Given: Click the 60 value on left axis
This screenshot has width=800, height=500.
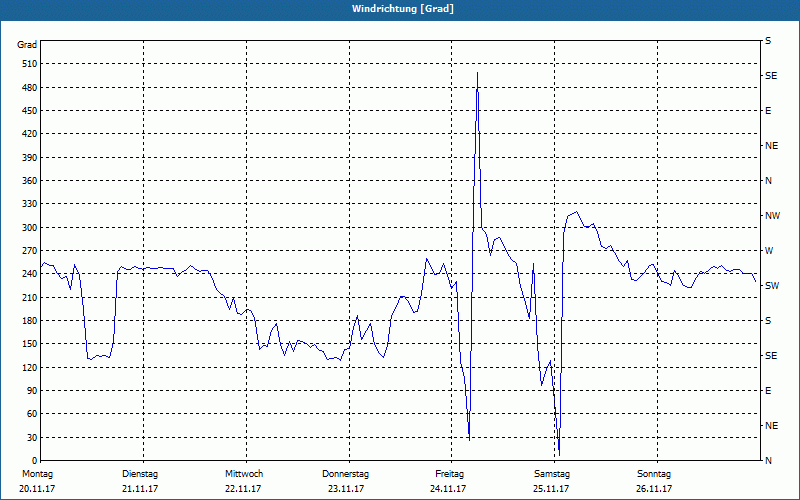Looking at the screenshot, I should click(x=32, y=414).
